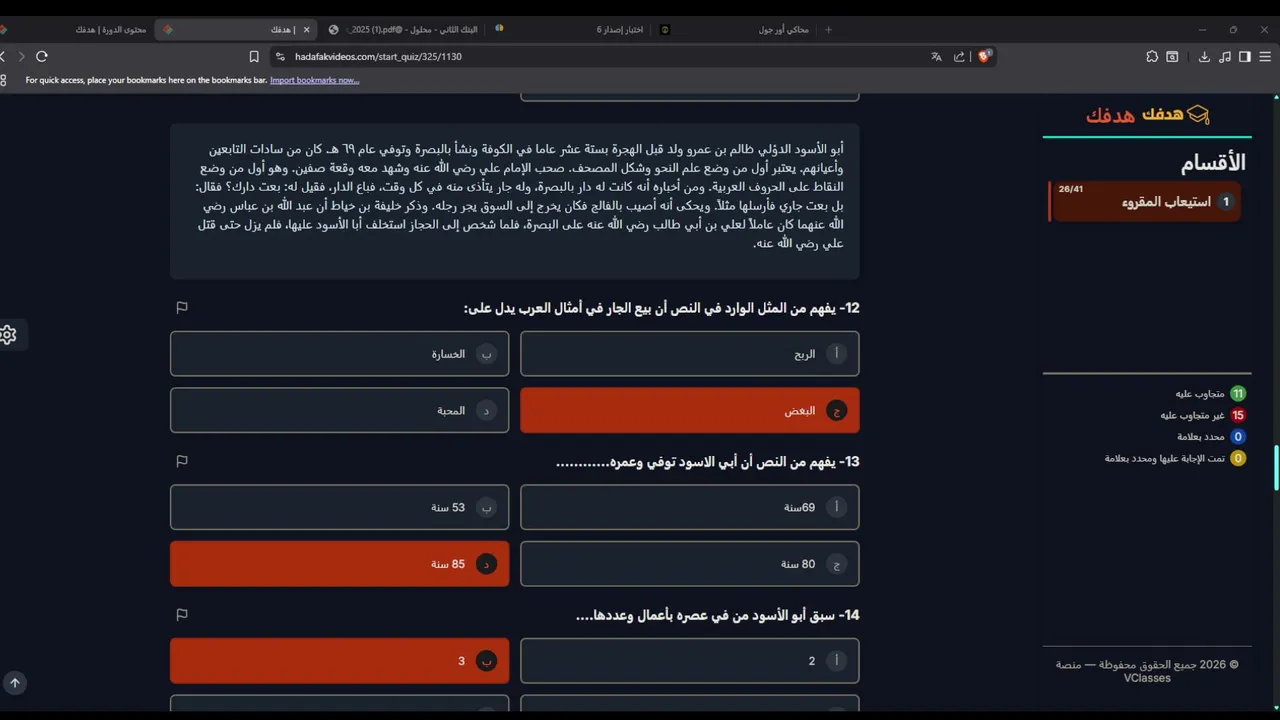The width and height of the screenshot is (1280, 720).
Task: Flag question 14 with its flag icon
Action: coord(182,615)
